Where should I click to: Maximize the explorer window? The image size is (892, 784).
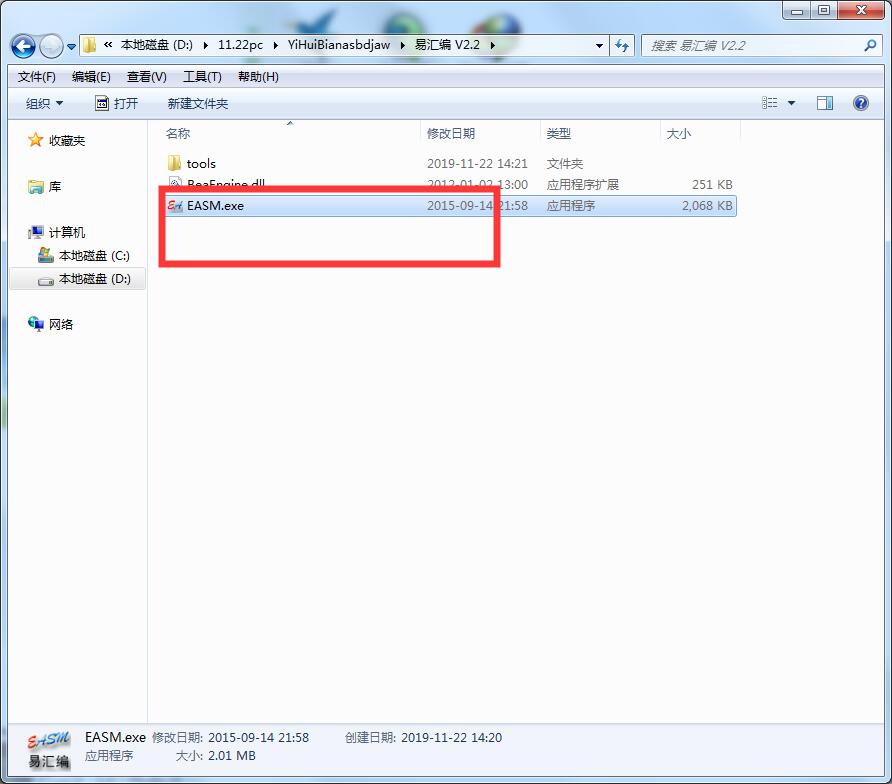[x=824, y=11]
